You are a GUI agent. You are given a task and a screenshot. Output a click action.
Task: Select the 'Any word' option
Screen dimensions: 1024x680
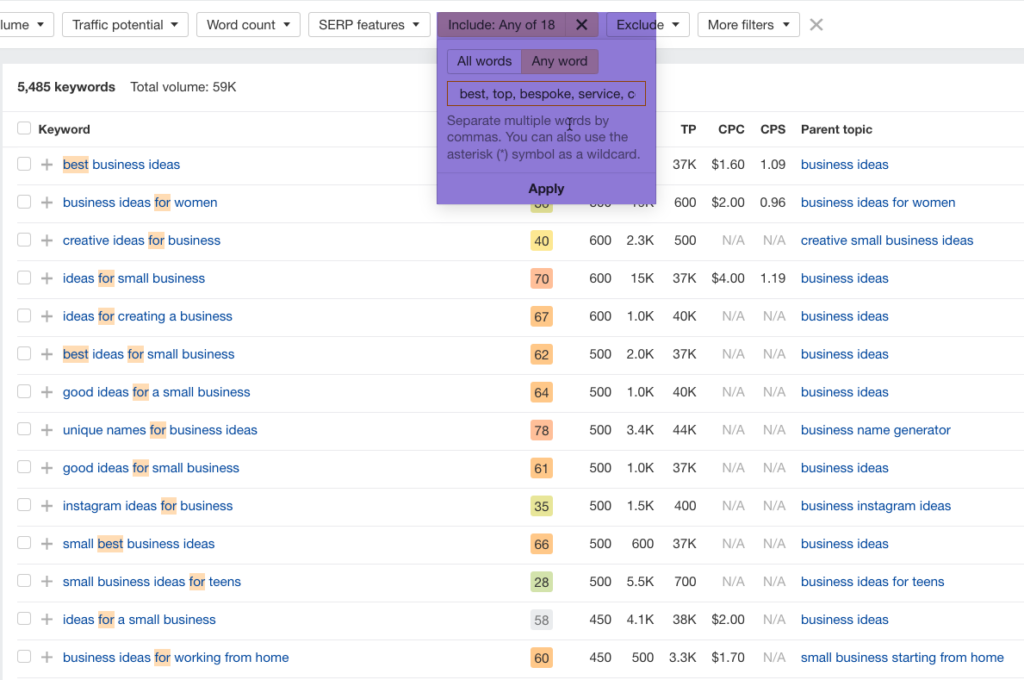click(x=559, y=62)
